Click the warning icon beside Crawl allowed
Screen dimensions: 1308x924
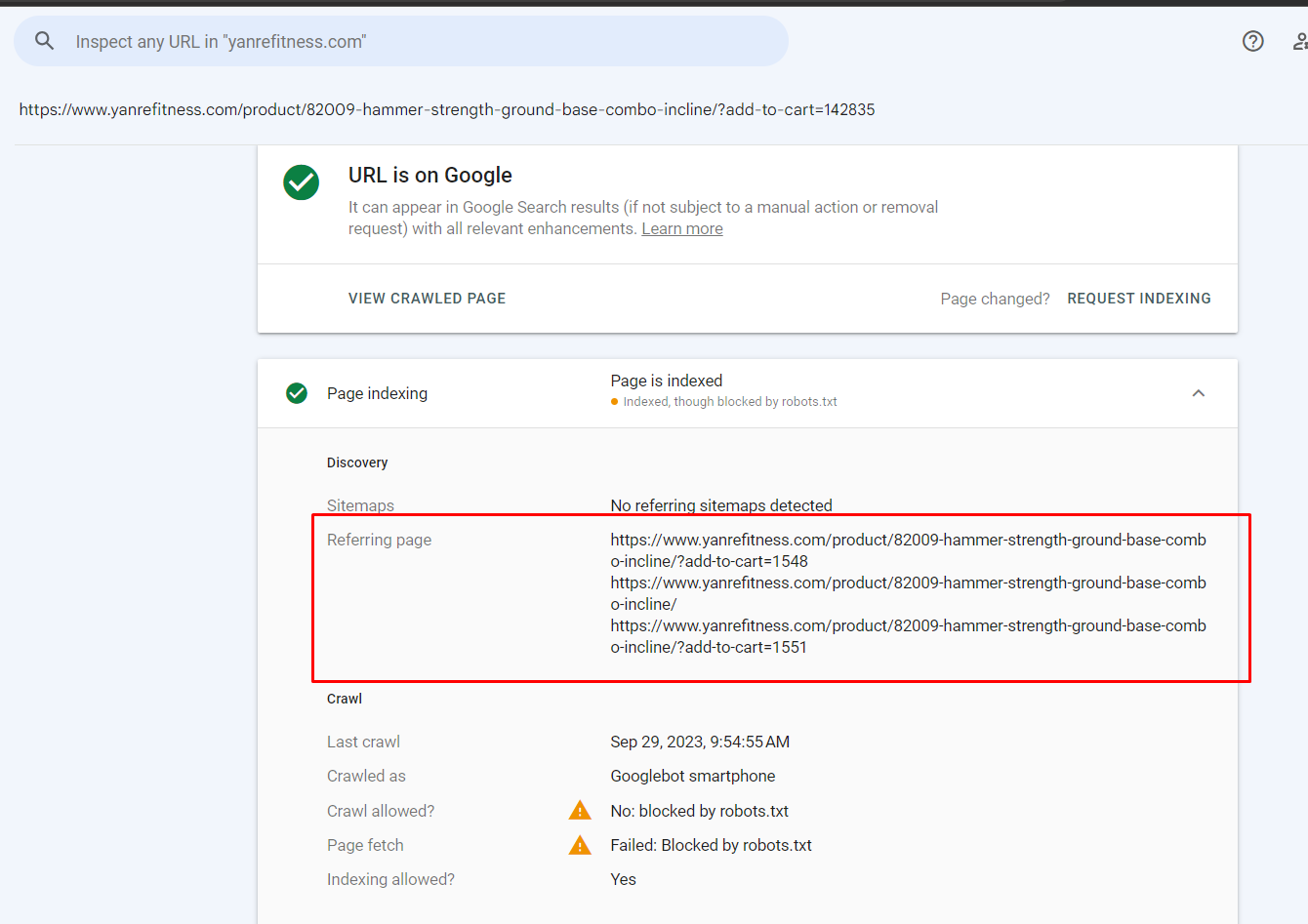[x=580, y=810]
